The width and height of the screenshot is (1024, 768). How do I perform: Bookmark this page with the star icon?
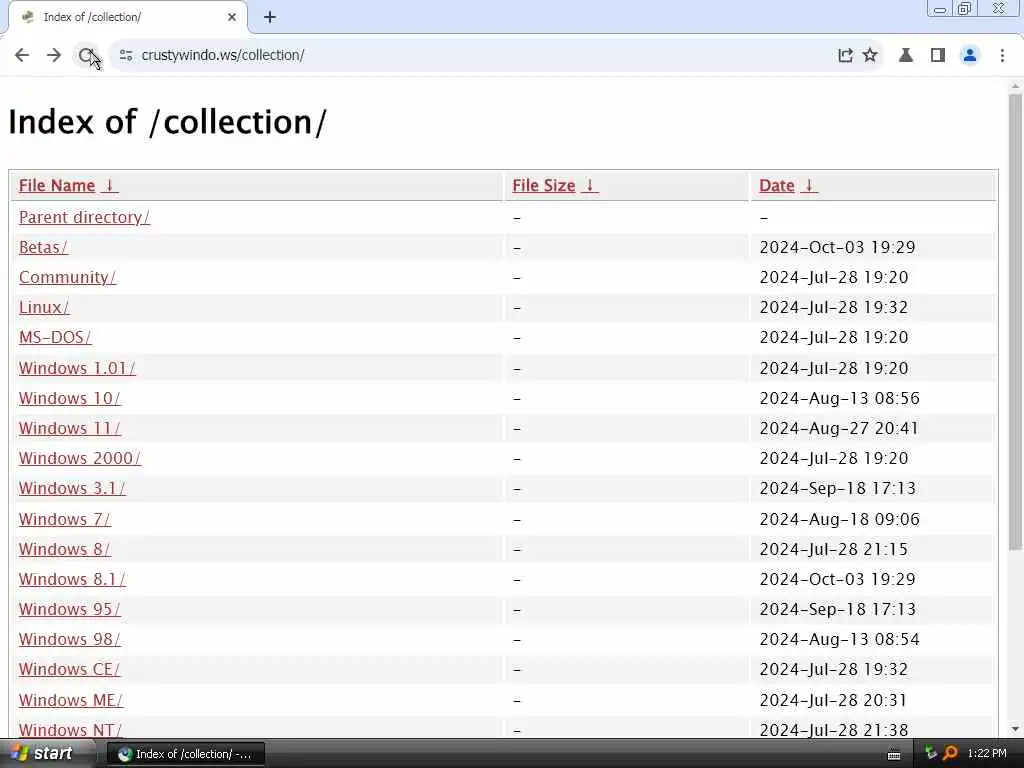[870, 56]
